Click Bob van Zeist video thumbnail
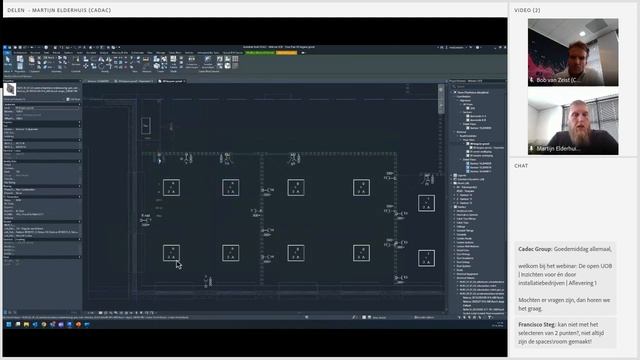This screenshot has width=640, height=360. point(573,52)
